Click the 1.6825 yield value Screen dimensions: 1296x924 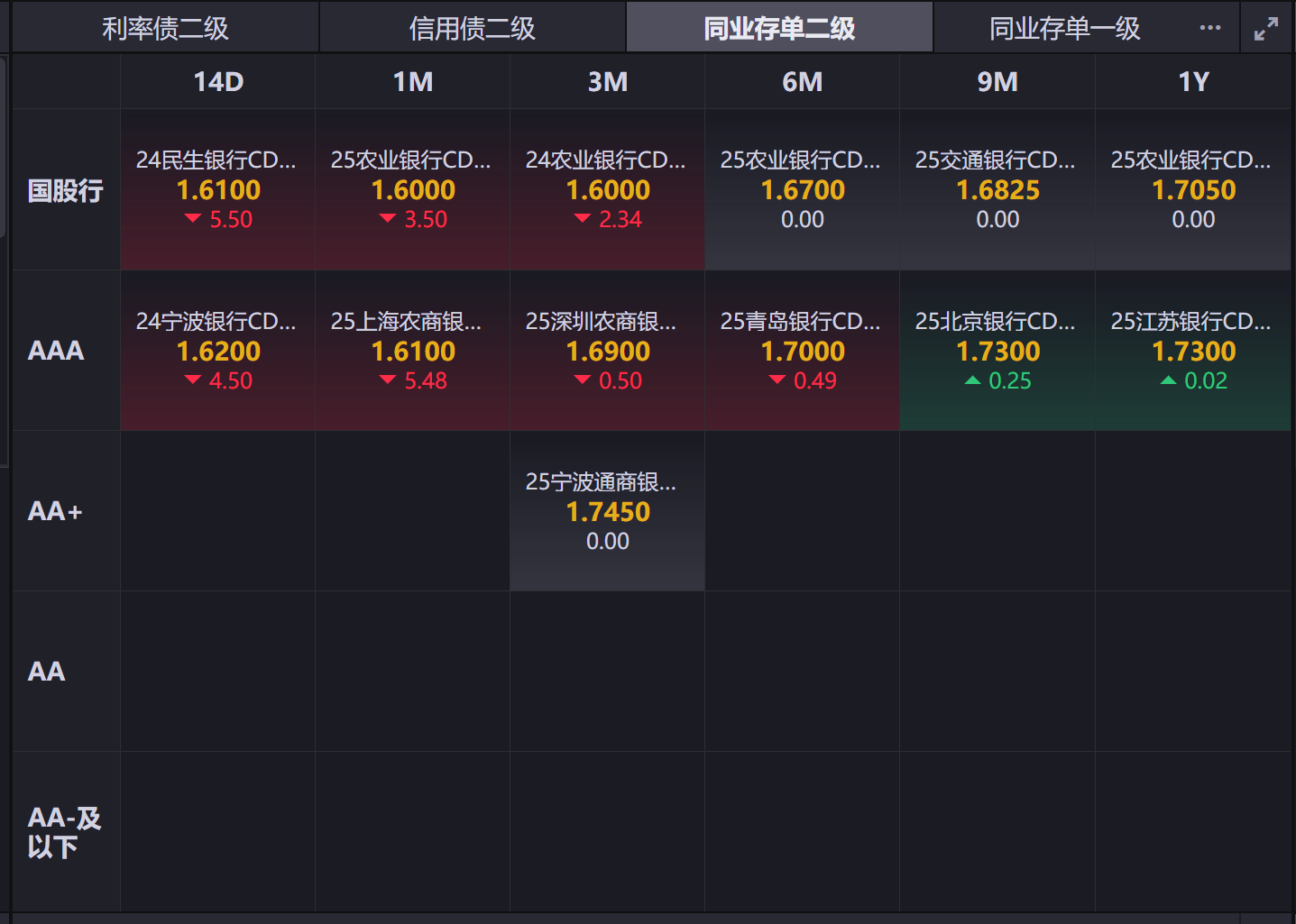[998, 190]
